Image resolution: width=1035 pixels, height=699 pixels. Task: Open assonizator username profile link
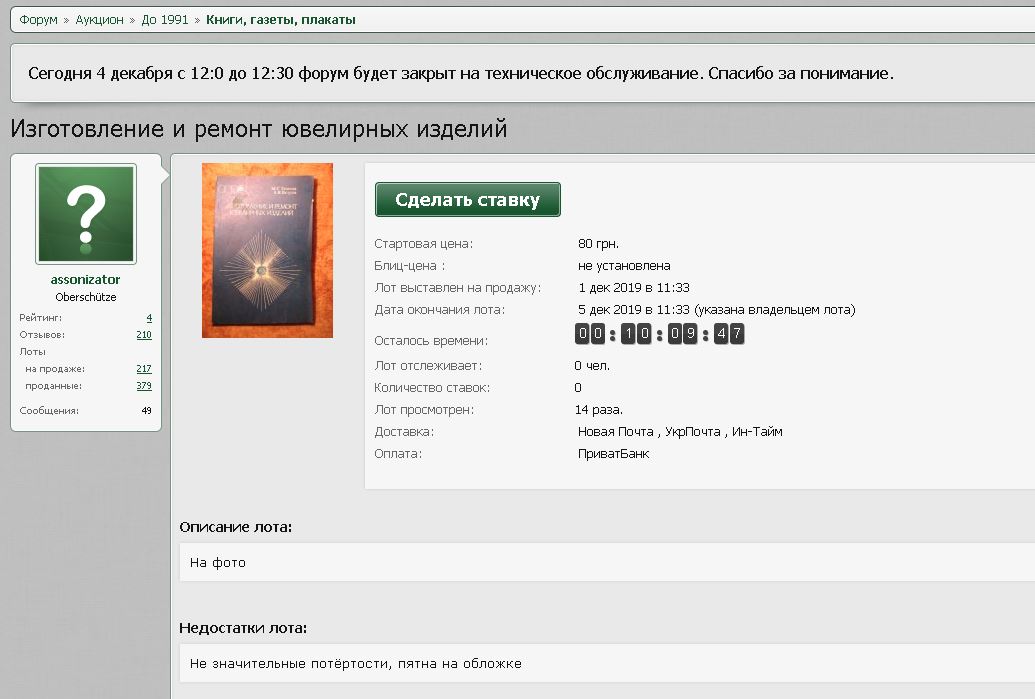[x=85, y=279]
